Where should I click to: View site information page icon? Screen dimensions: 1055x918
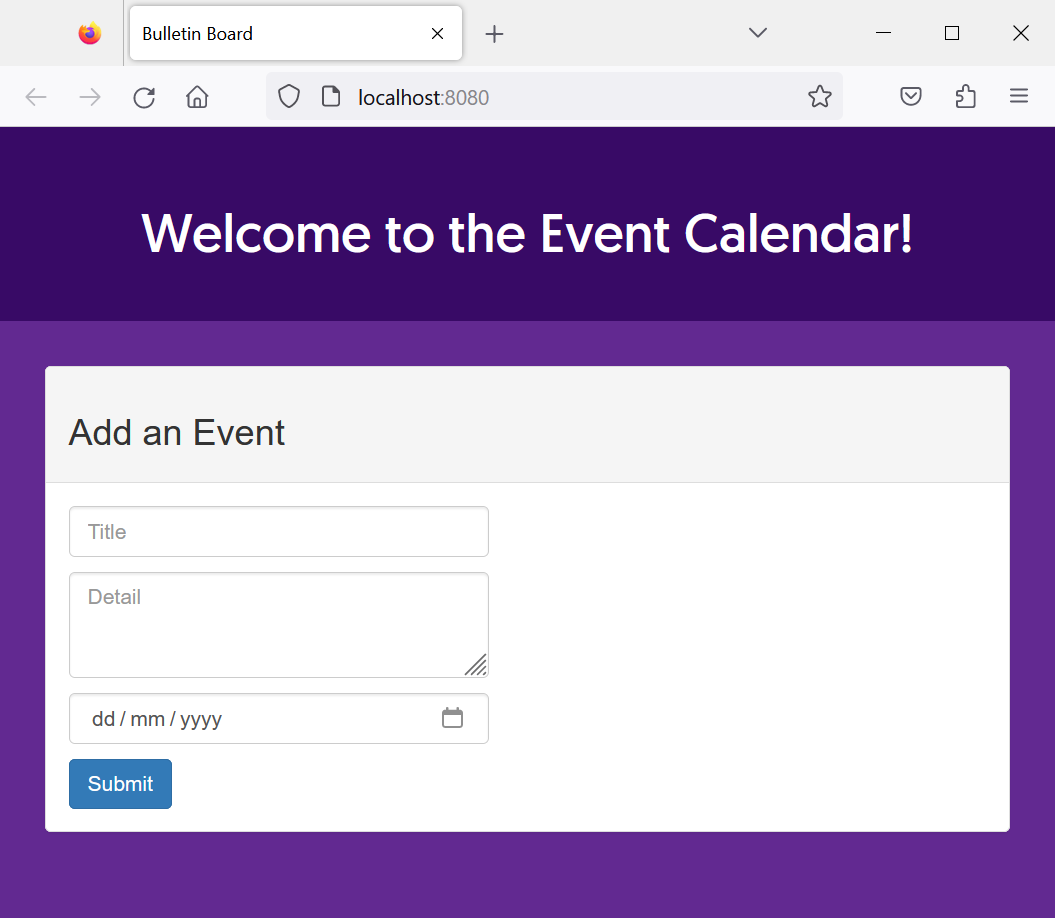(330, 96)
